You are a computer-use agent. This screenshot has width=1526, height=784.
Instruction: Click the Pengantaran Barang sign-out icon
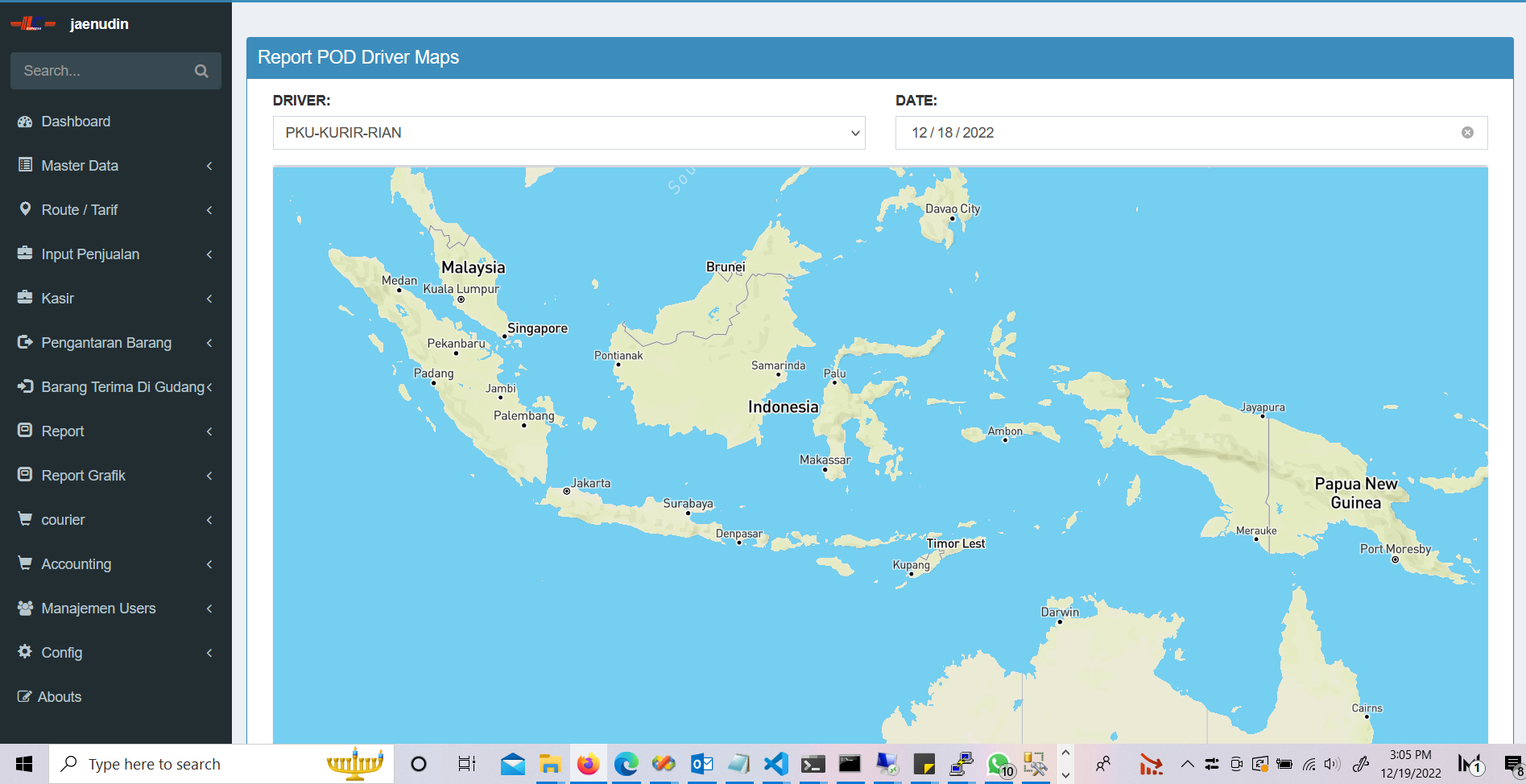coord(25,342)
